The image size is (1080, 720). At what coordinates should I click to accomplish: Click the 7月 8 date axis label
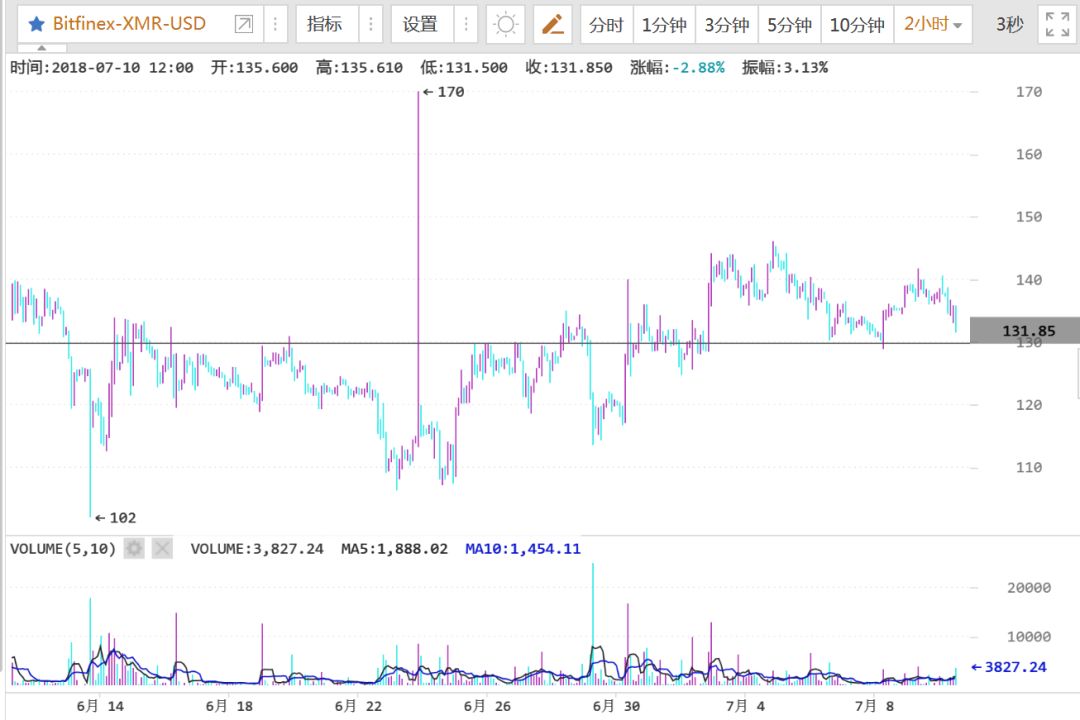coord(874,706)
